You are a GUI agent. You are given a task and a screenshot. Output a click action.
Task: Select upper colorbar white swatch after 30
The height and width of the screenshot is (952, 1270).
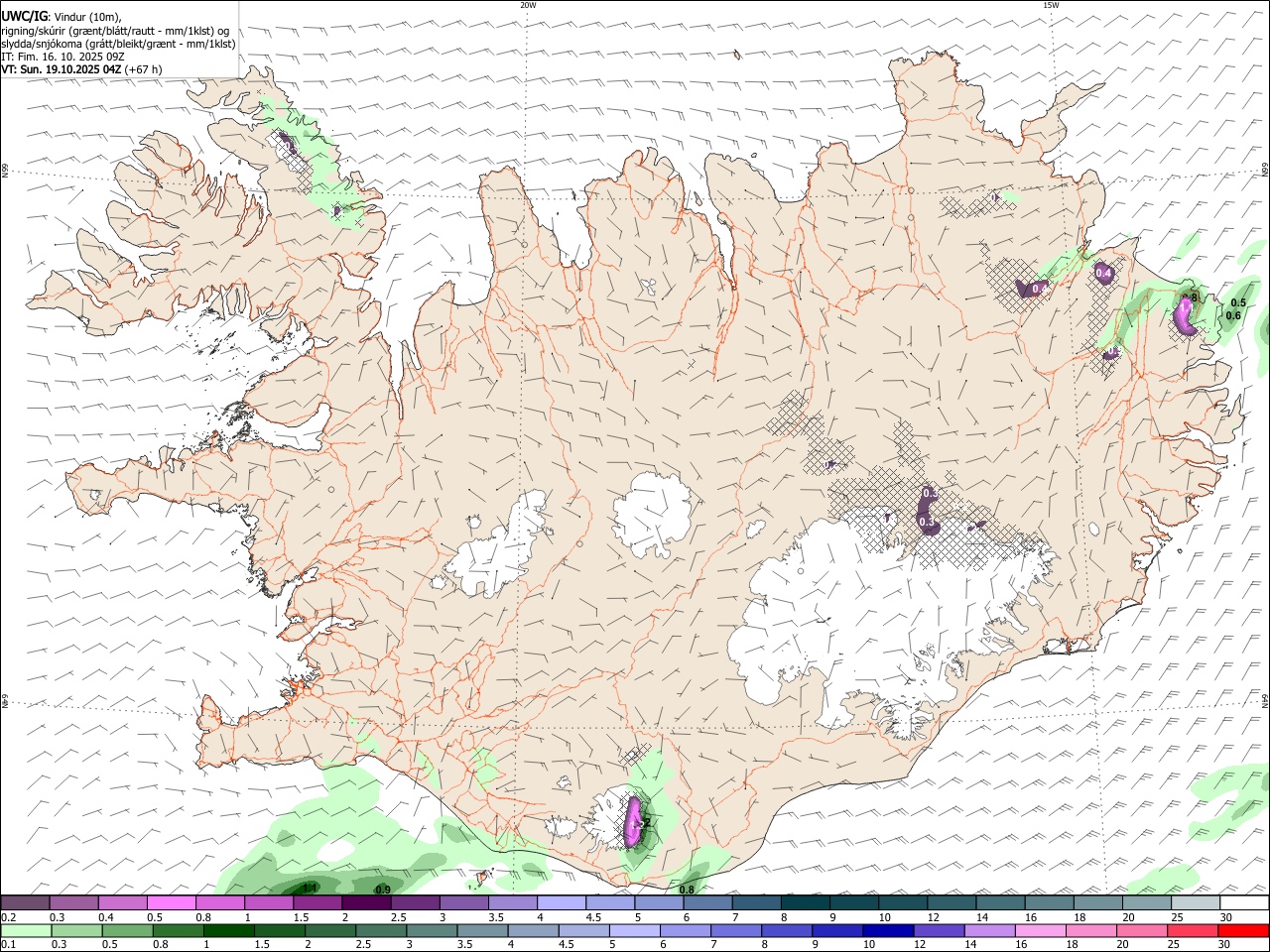(1244, 902)
